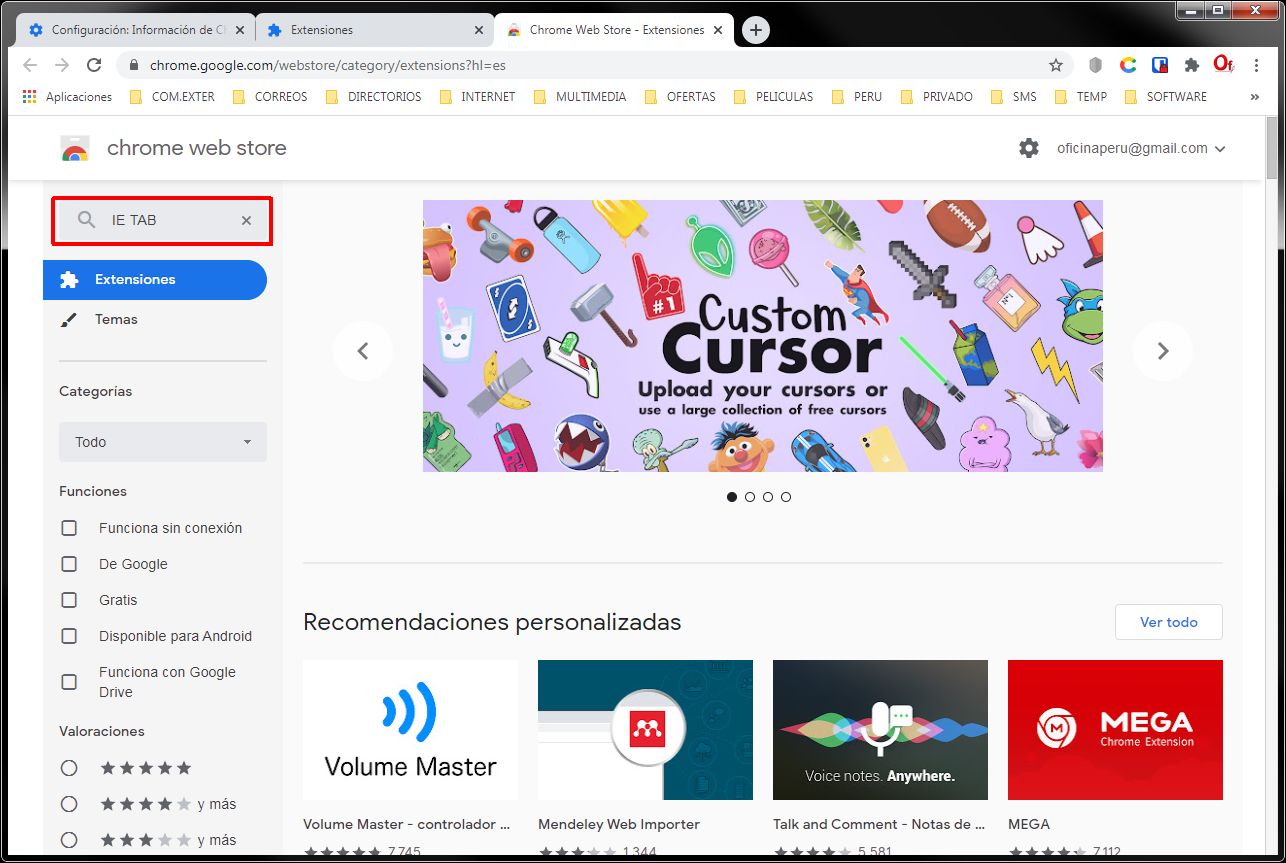Click the page vertical scrollbar thumb

click(x=1272, y=146)
